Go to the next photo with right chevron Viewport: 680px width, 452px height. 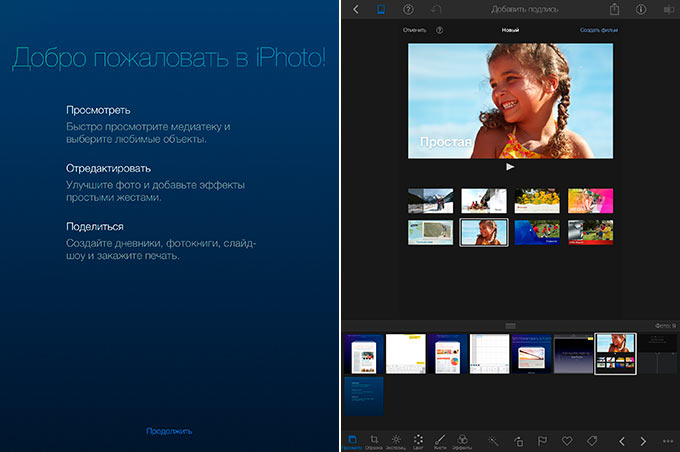[x=643, y=441]
